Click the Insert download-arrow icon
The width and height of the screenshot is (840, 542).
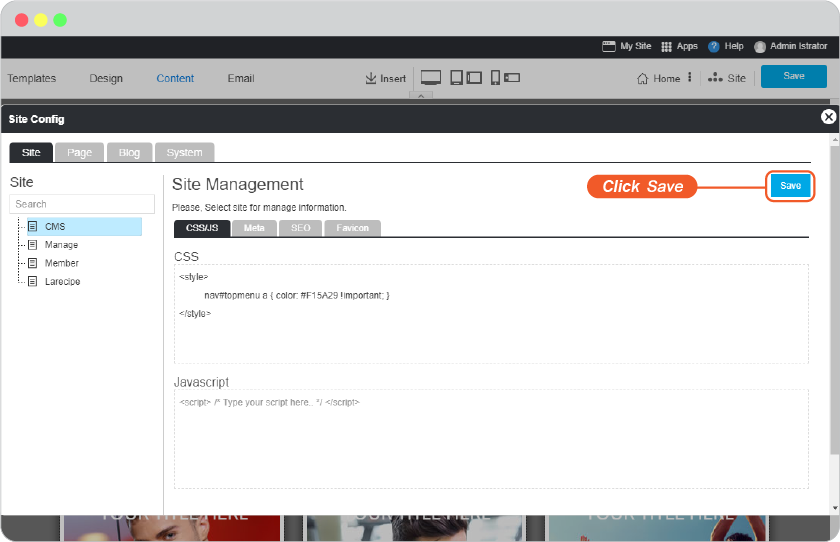pos(371,78)
